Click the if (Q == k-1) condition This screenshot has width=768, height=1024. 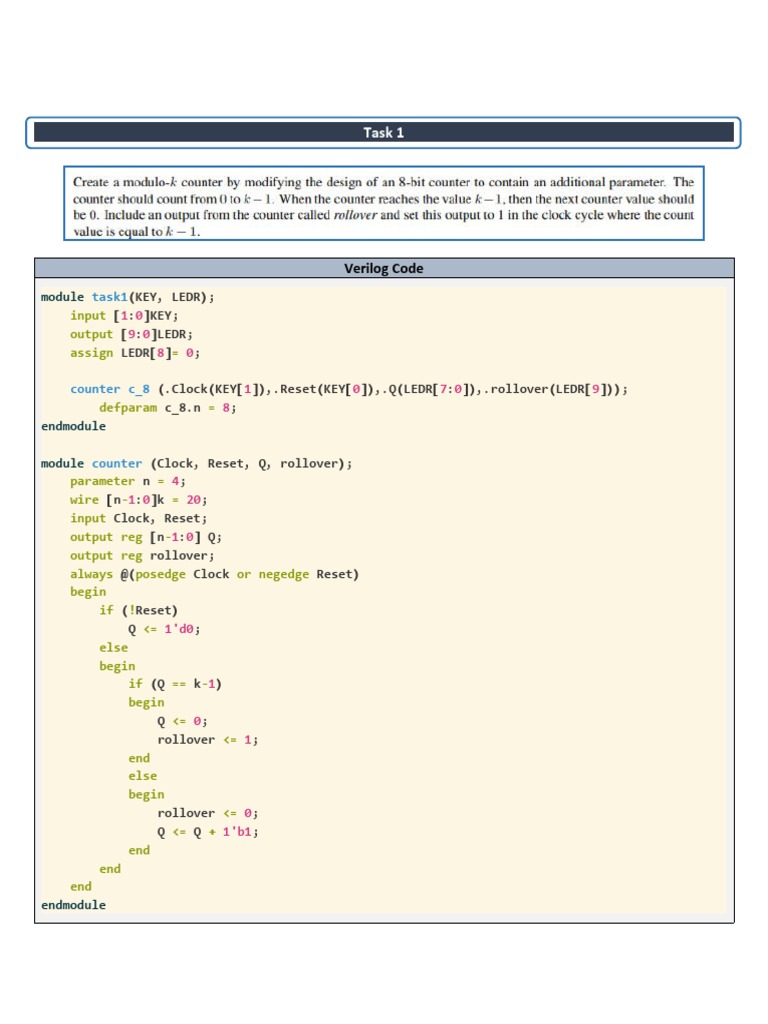click(175, 684)
